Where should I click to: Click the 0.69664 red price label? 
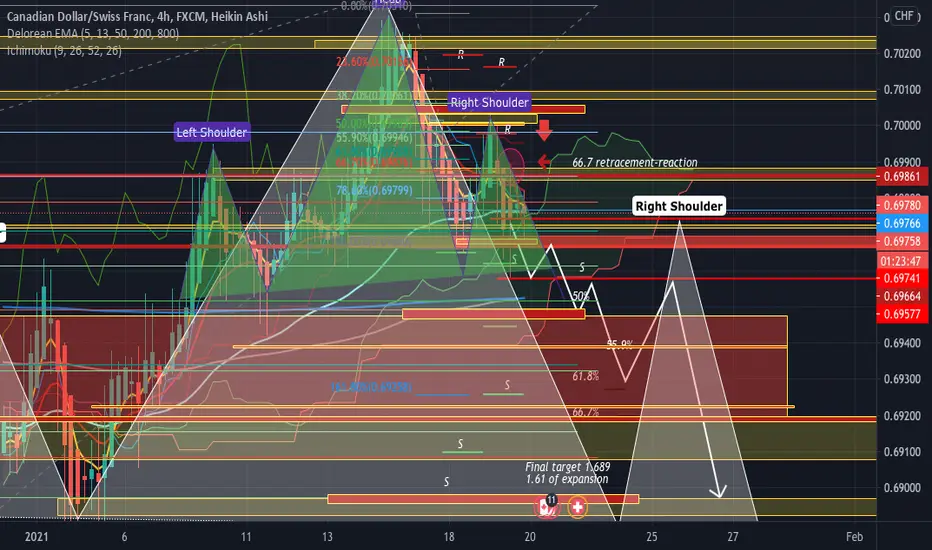(x=902, y=296)
